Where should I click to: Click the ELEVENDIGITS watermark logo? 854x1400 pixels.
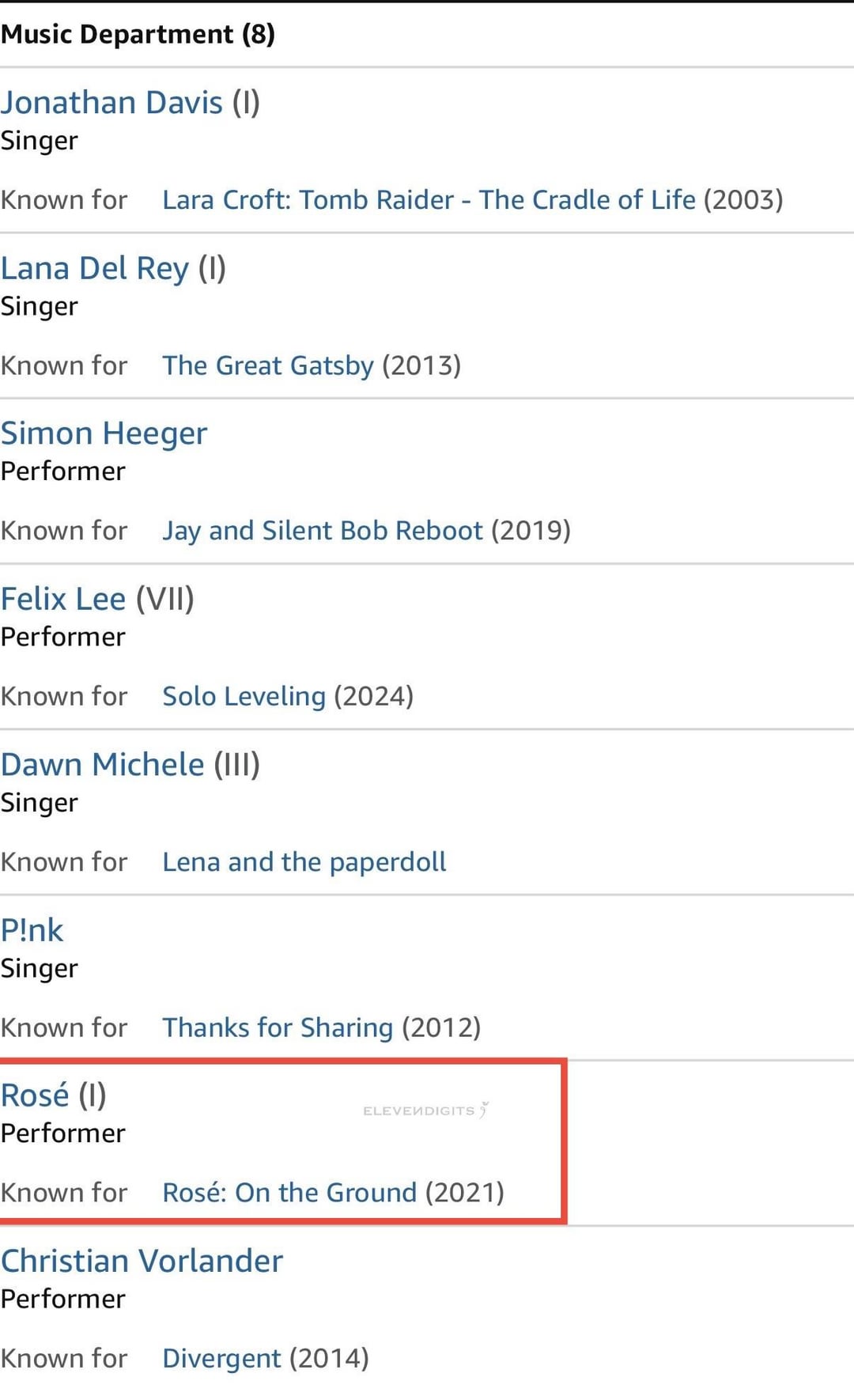tap(425, 1111)
